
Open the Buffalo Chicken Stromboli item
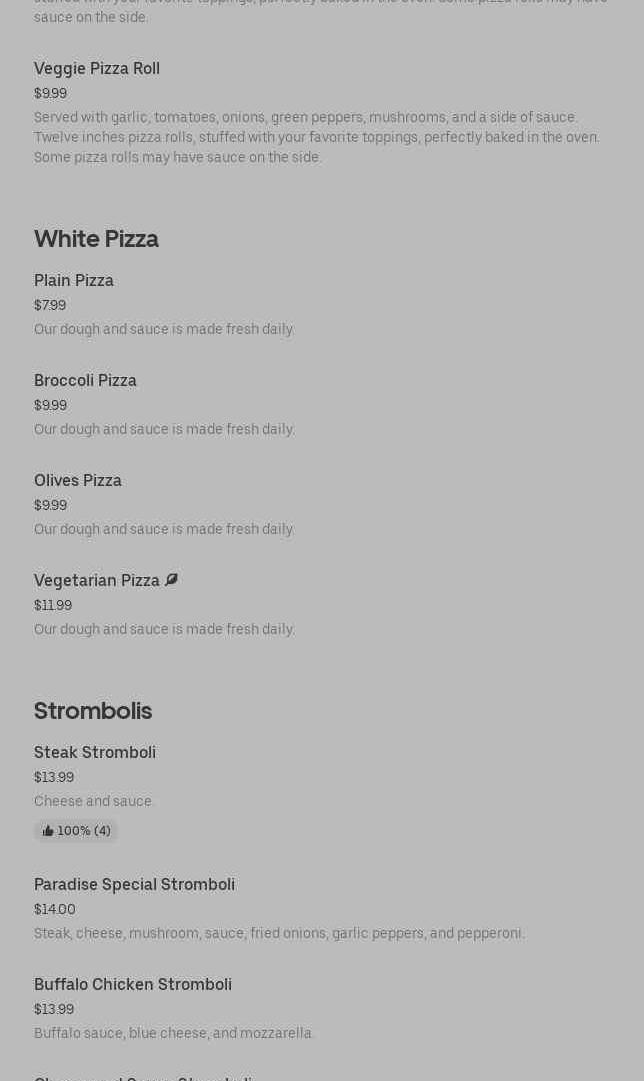(133, 985)
